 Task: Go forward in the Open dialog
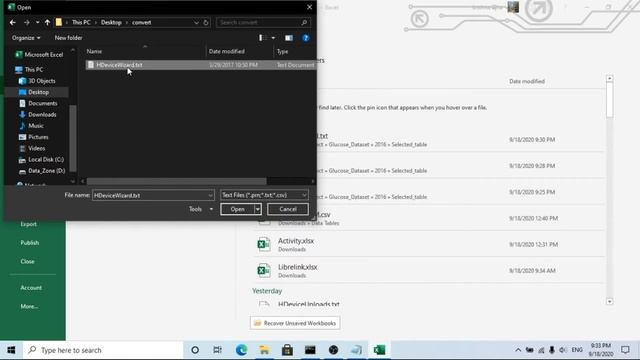coord(27,22)
